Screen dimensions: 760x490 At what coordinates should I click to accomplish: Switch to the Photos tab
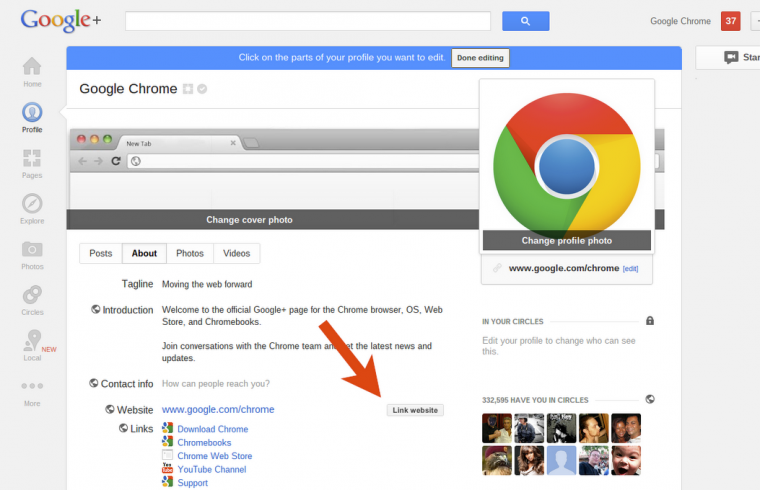(x=190, y=253)
